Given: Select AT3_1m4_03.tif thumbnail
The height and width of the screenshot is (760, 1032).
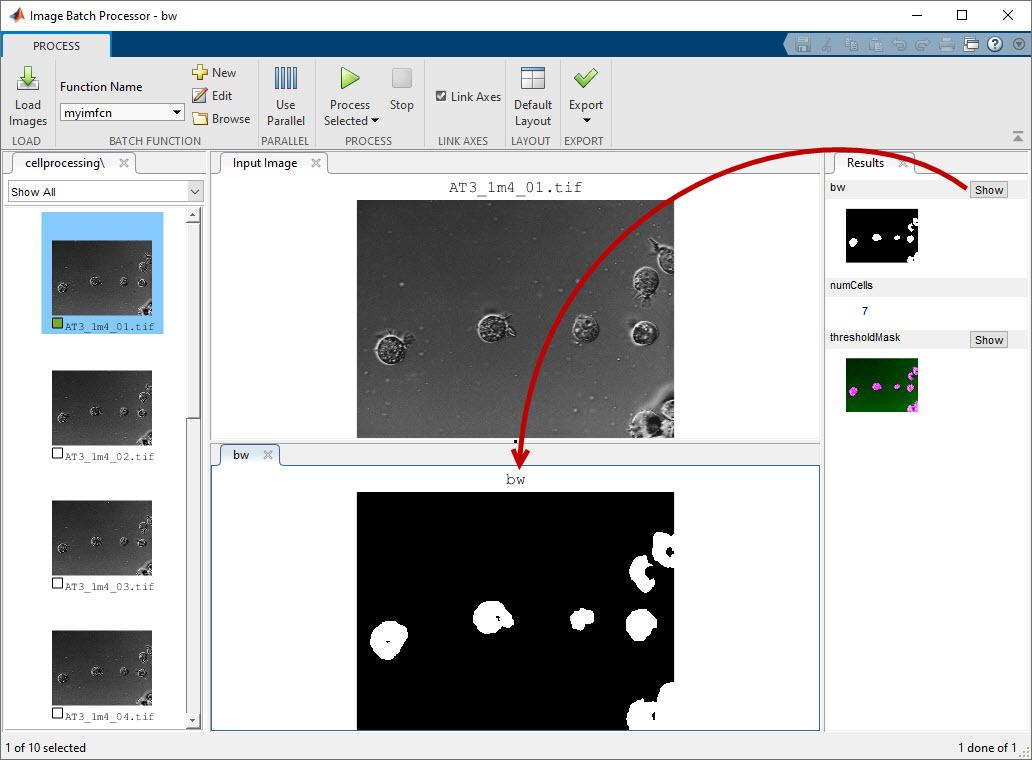Looking at the screenshot, I should pos(102,538).
